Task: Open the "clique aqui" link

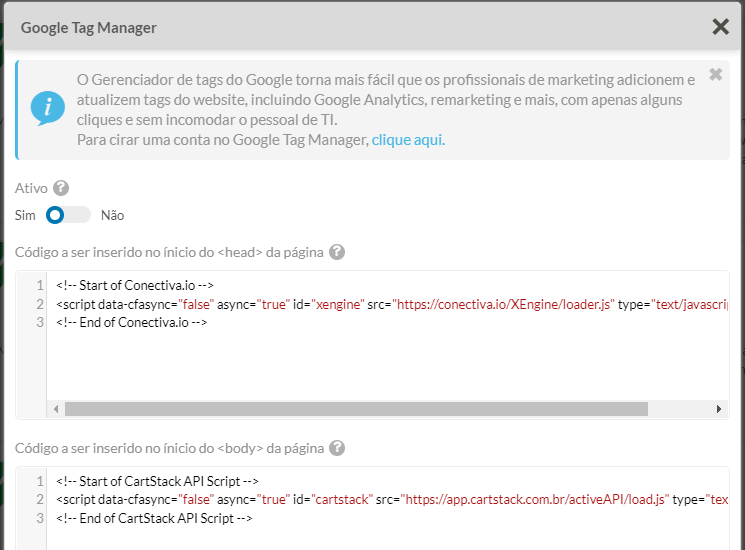Action: pos(408,140)
